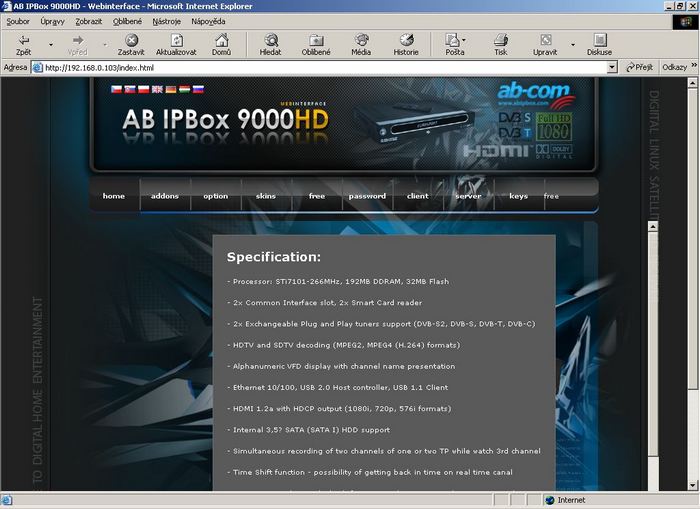
Task: Stop page loading with Zastavit
Action: 131,45
